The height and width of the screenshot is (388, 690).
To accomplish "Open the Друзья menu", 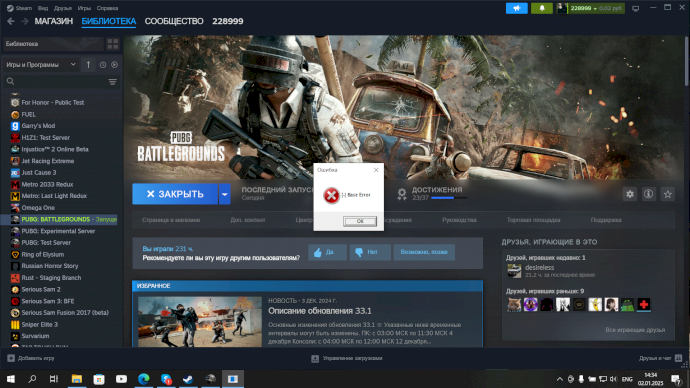I will click(x=63, y=8).
